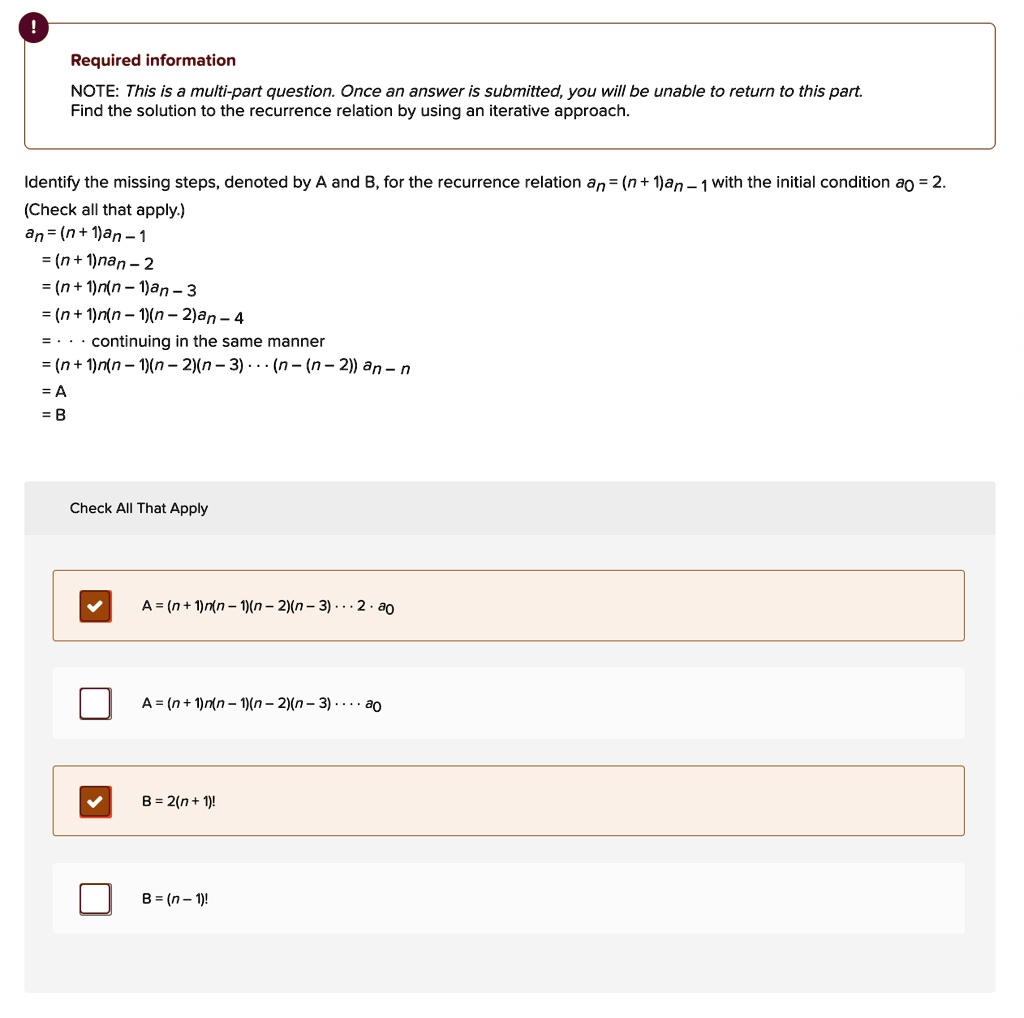Click the "= B" missing step line
Viewport: 1024px width, 1018px height.
54,415
